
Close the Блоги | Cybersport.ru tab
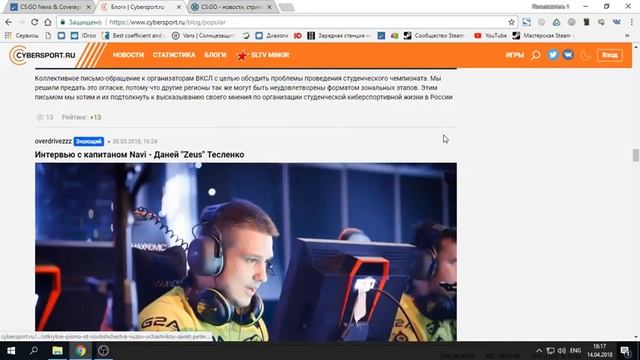point(179,7)
